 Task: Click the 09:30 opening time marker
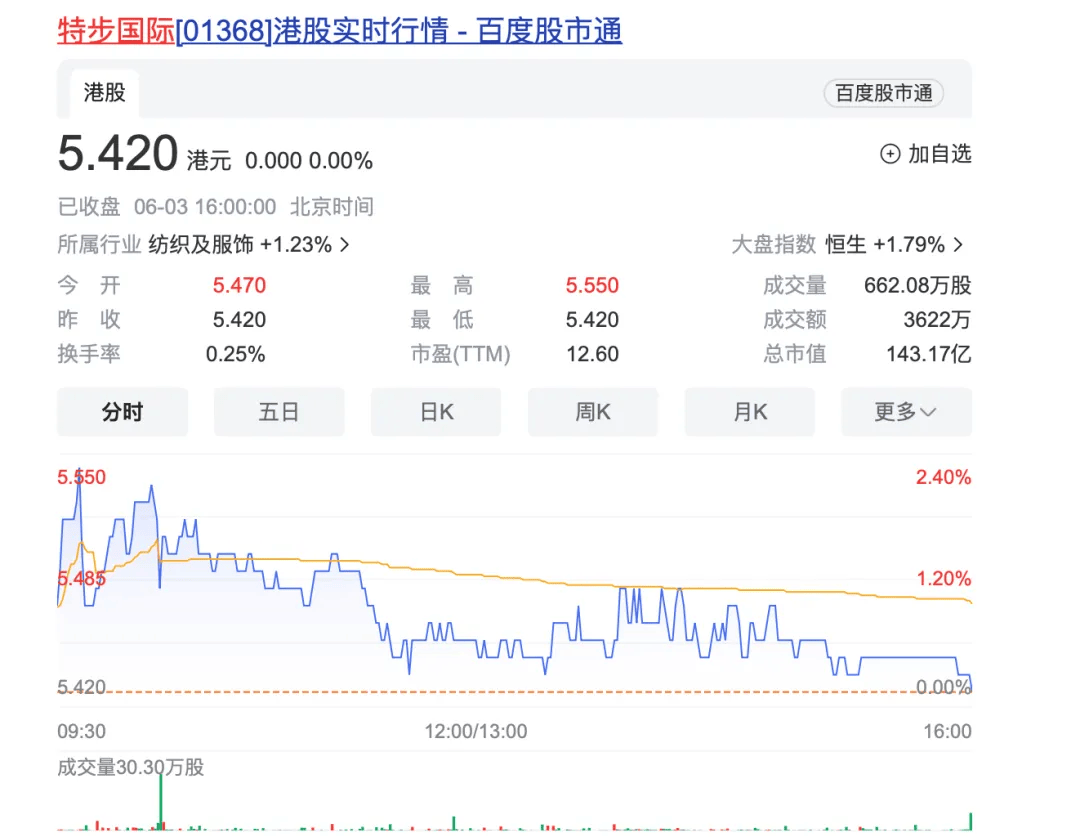click(81, 731)
